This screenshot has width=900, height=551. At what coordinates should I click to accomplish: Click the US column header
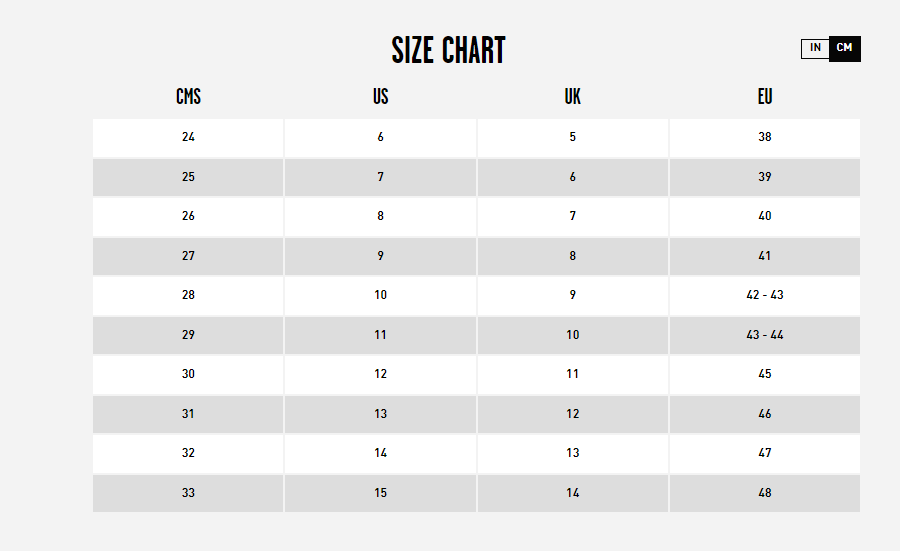381,96
